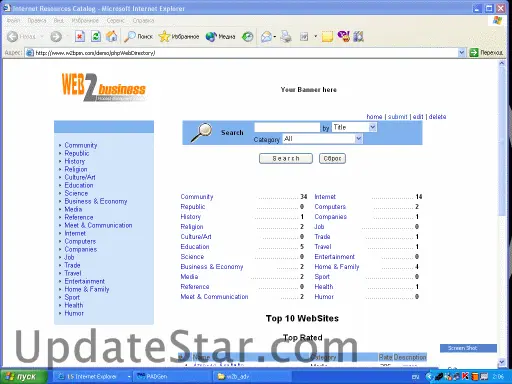This screenshot has width=512, height=384.
Task: Click the home link
Action: point(374,117)
